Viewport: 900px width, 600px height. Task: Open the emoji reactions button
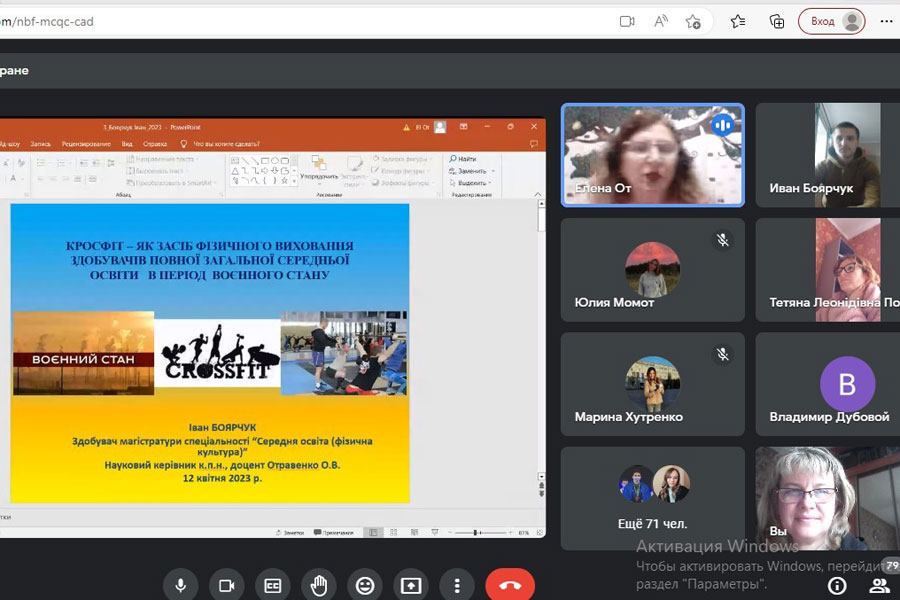pos(365,585)
